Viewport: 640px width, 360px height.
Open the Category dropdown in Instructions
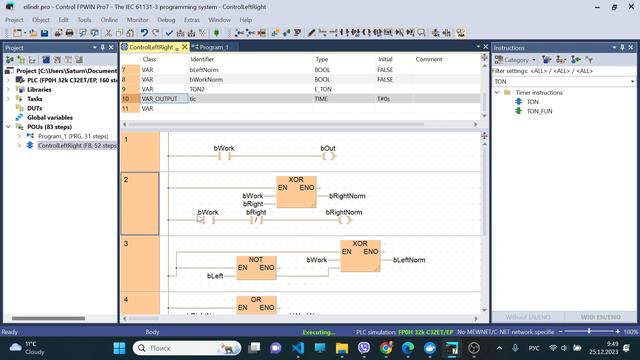516,60
